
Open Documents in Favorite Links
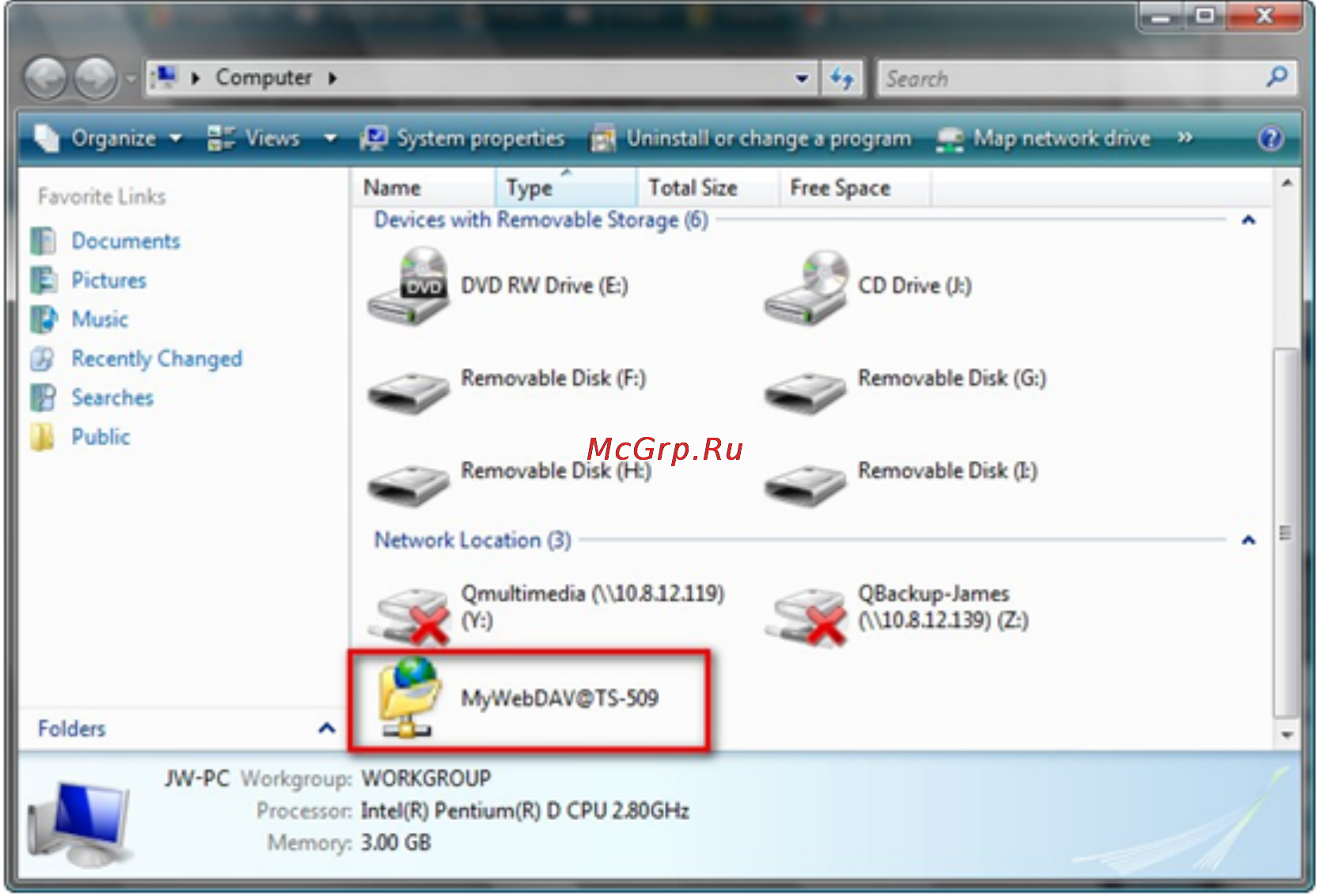(x=126, y=241)
